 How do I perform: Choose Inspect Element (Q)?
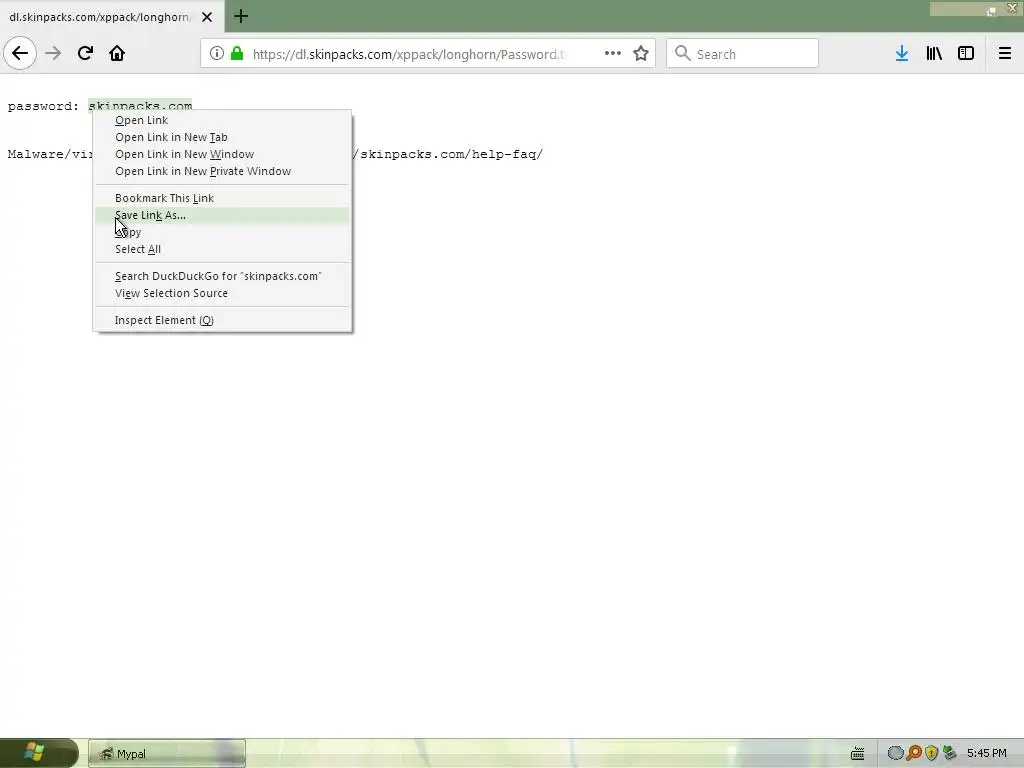pos(222,320)
